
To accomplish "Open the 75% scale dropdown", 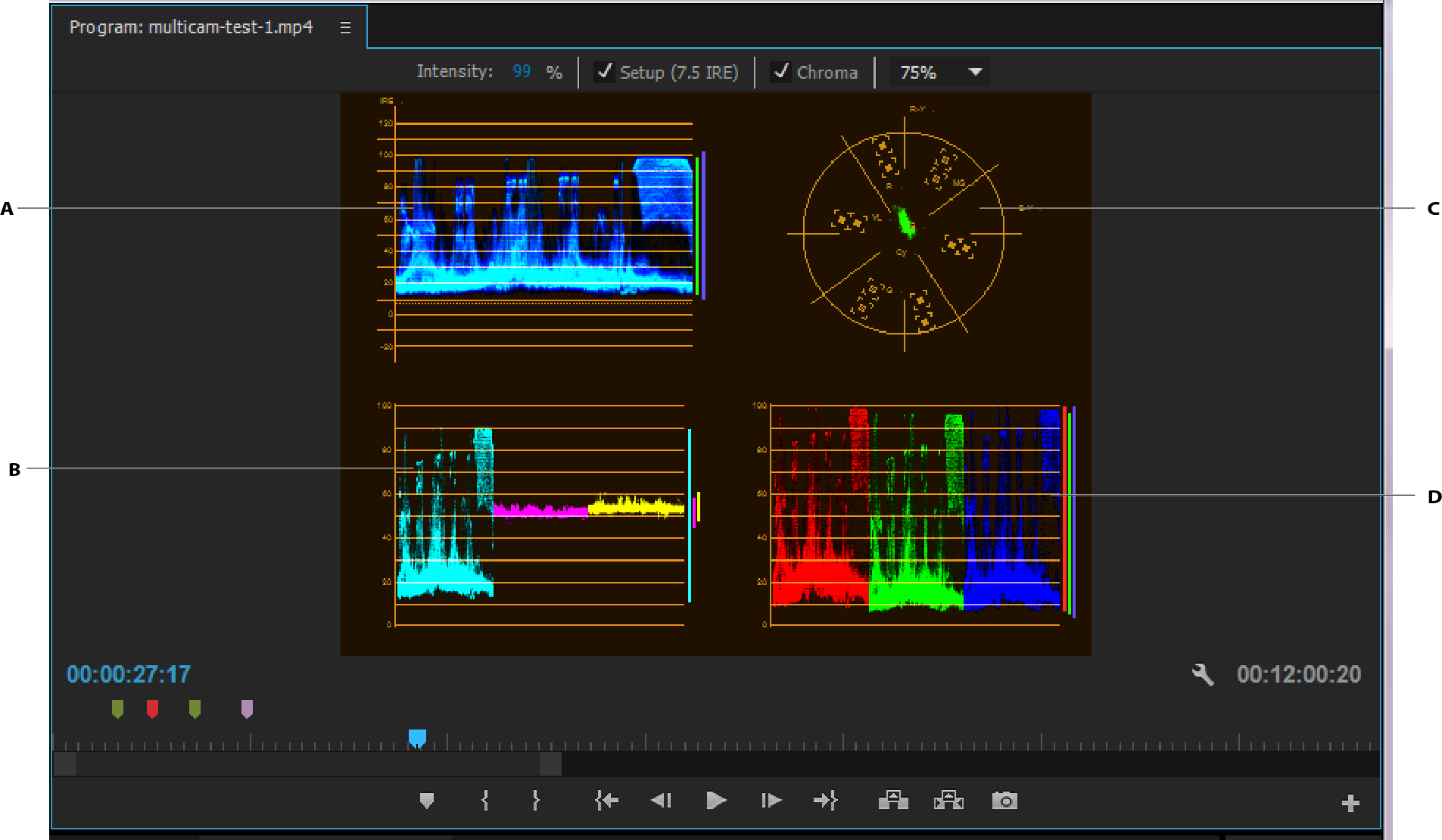I will (939, 72).
